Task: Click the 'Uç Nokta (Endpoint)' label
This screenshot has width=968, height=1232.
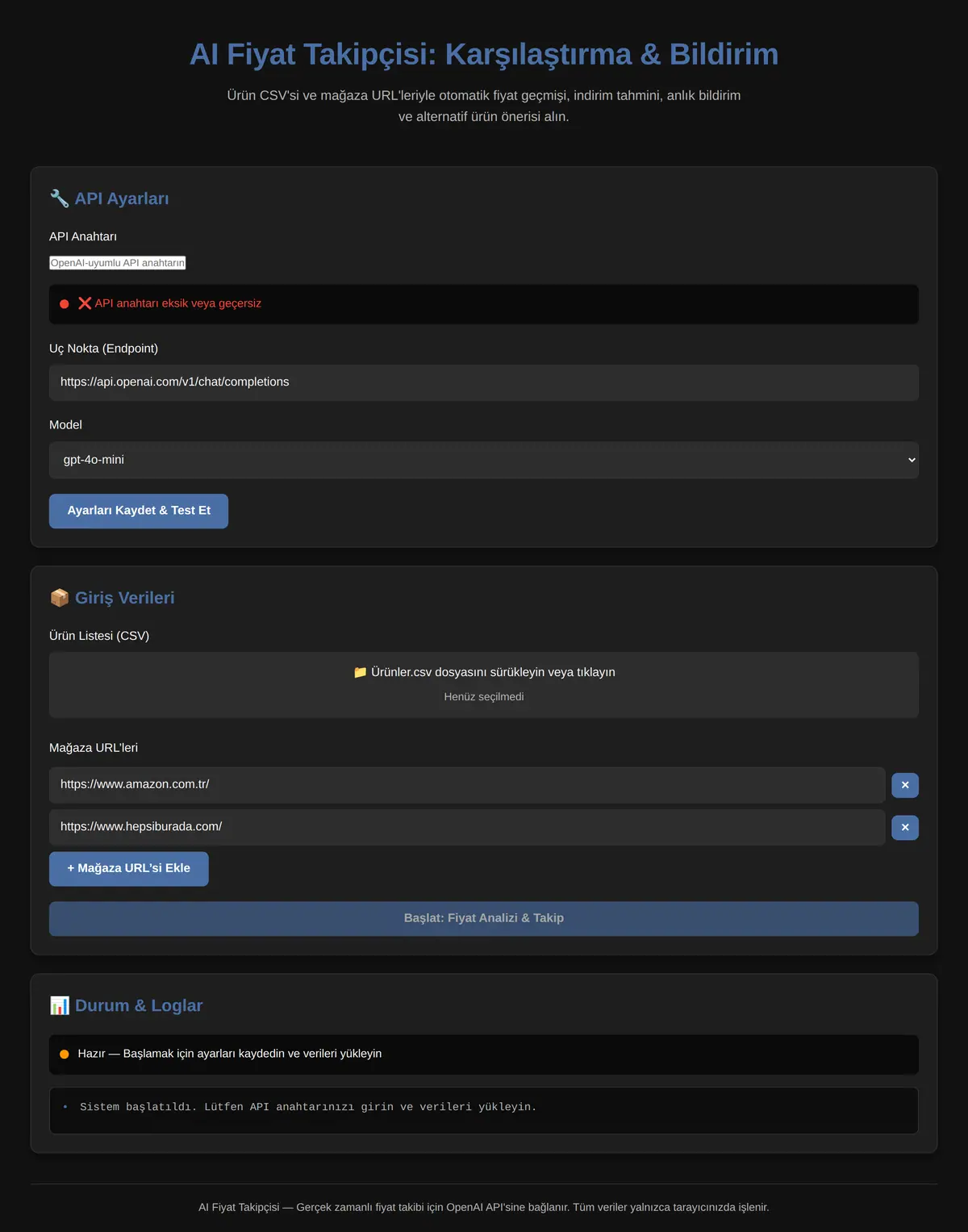Action: (103, 349)
